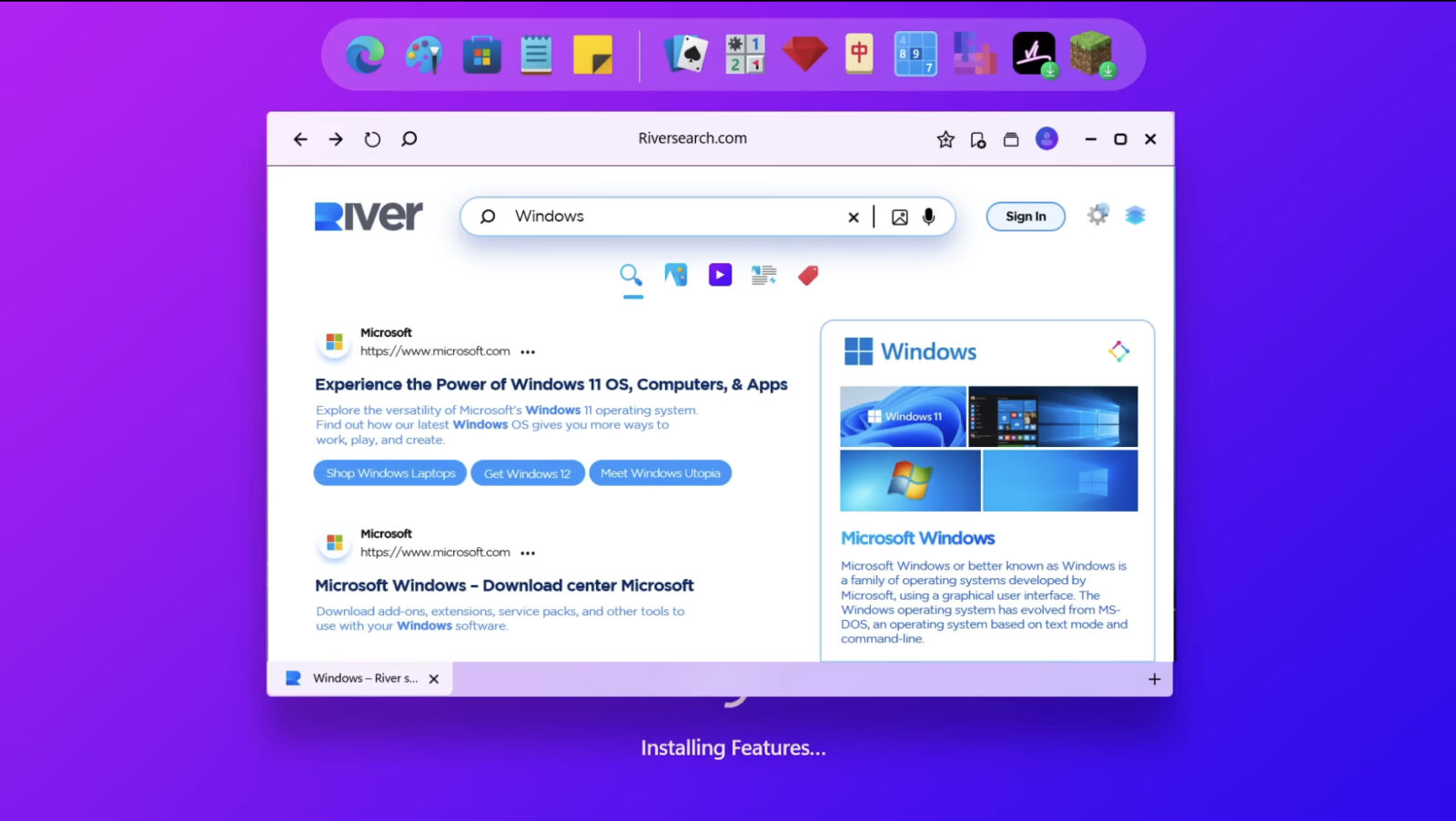Open the vertical tabs panel in the toolbar

pyautogui.click(x=1010, y=138)
